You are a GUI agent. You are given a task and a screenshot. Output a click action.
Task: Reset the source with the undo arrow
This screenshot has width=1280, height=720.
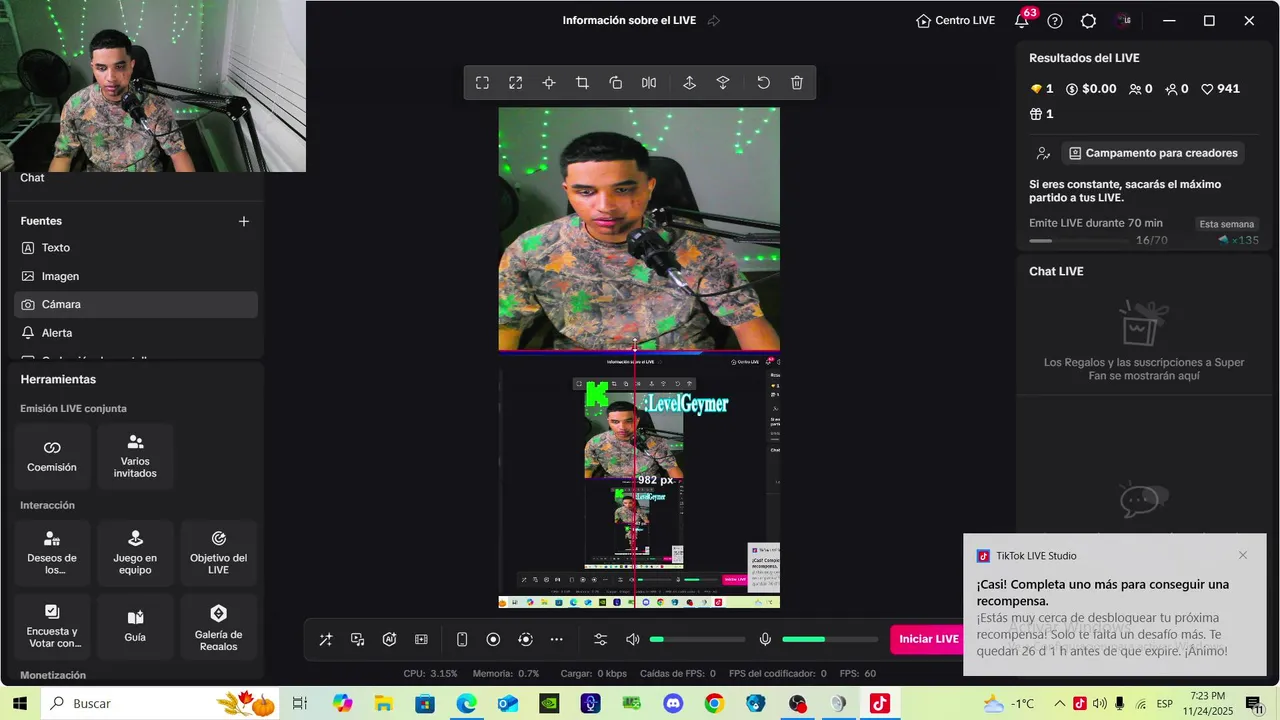763,83
